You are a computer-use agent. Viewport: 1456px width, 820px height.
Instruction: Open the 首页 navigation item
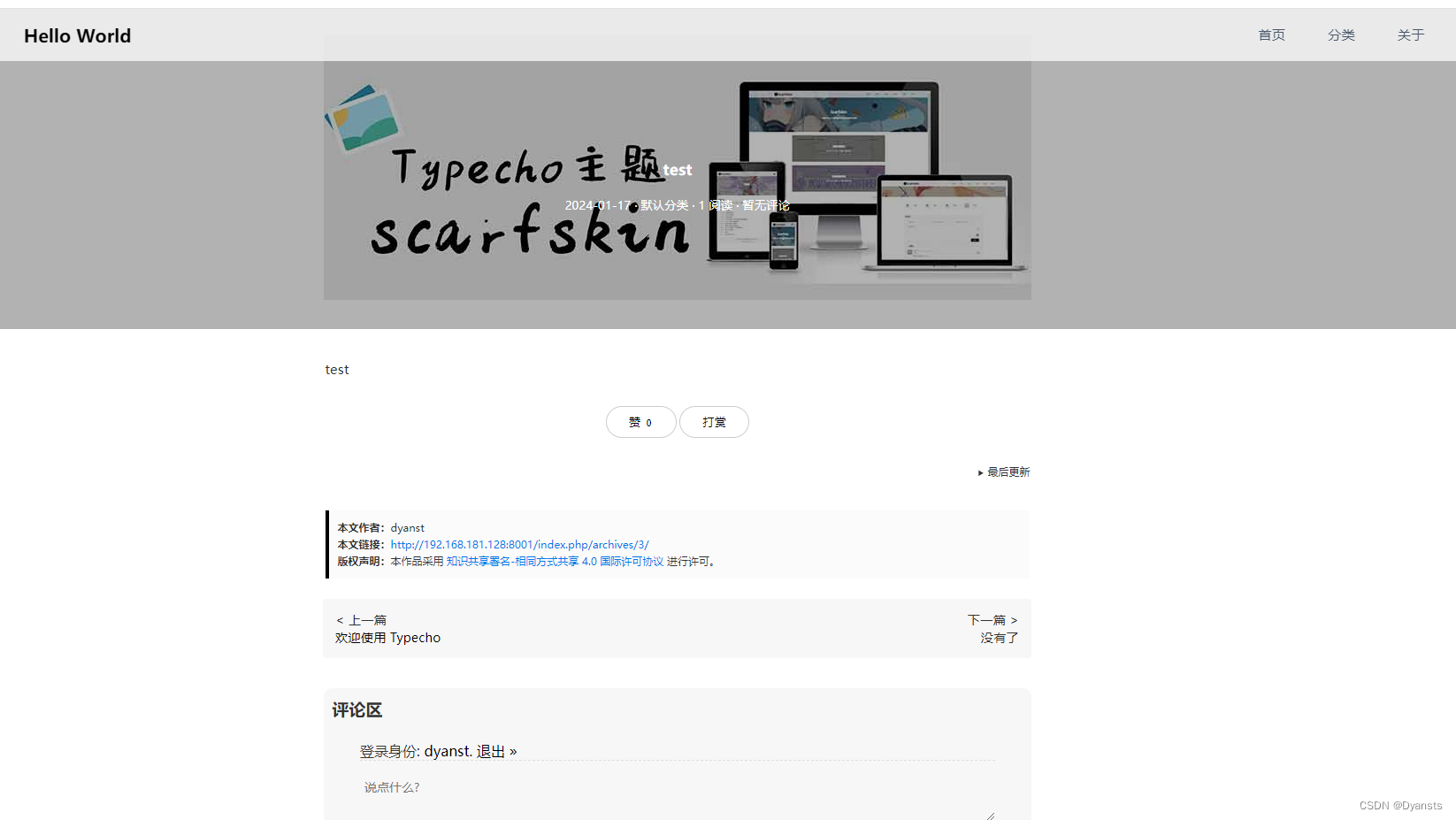coord(1271,35)
